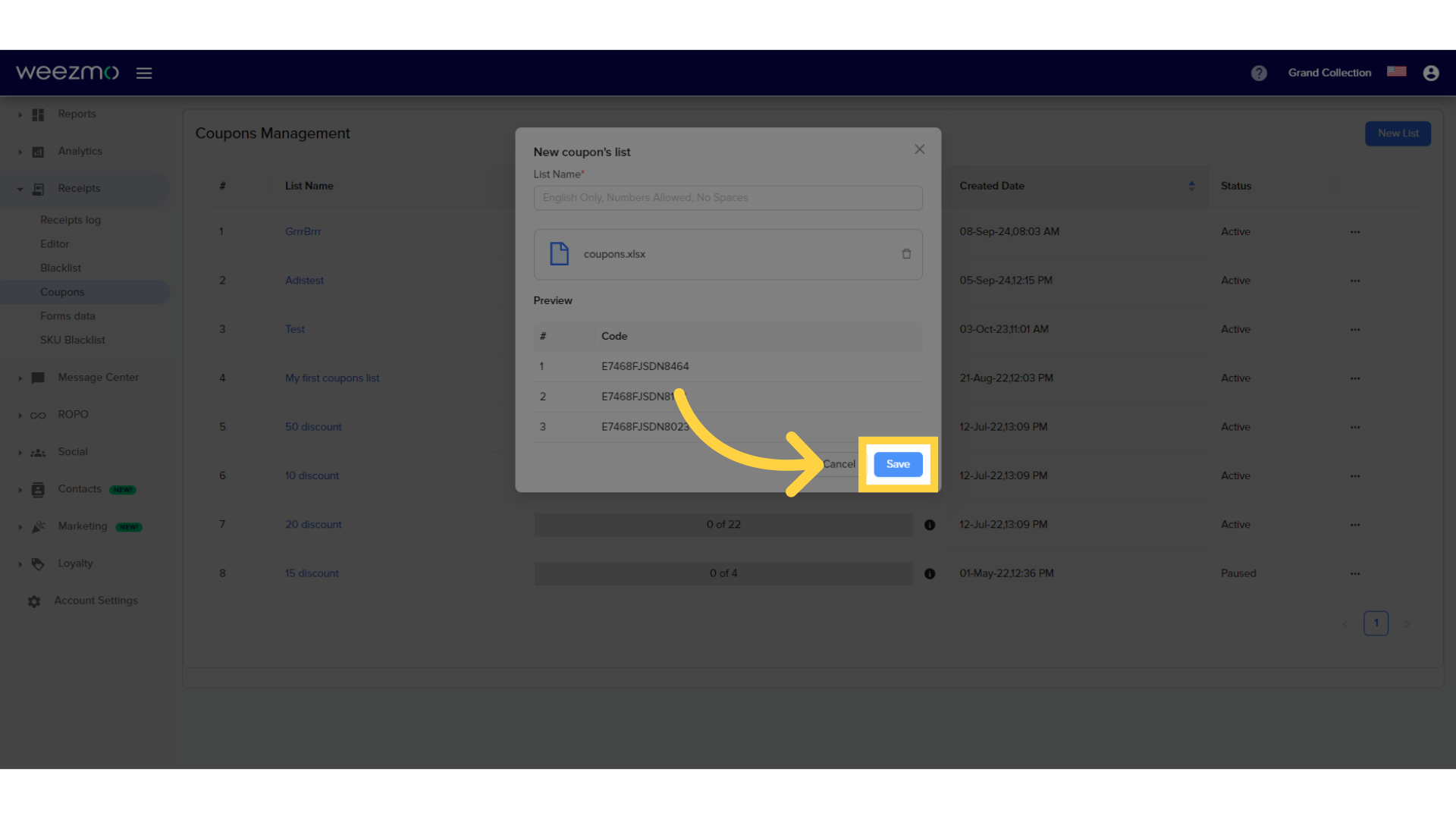
Task: Click the Marketing sidebar icon
Action: coord(38,527)
